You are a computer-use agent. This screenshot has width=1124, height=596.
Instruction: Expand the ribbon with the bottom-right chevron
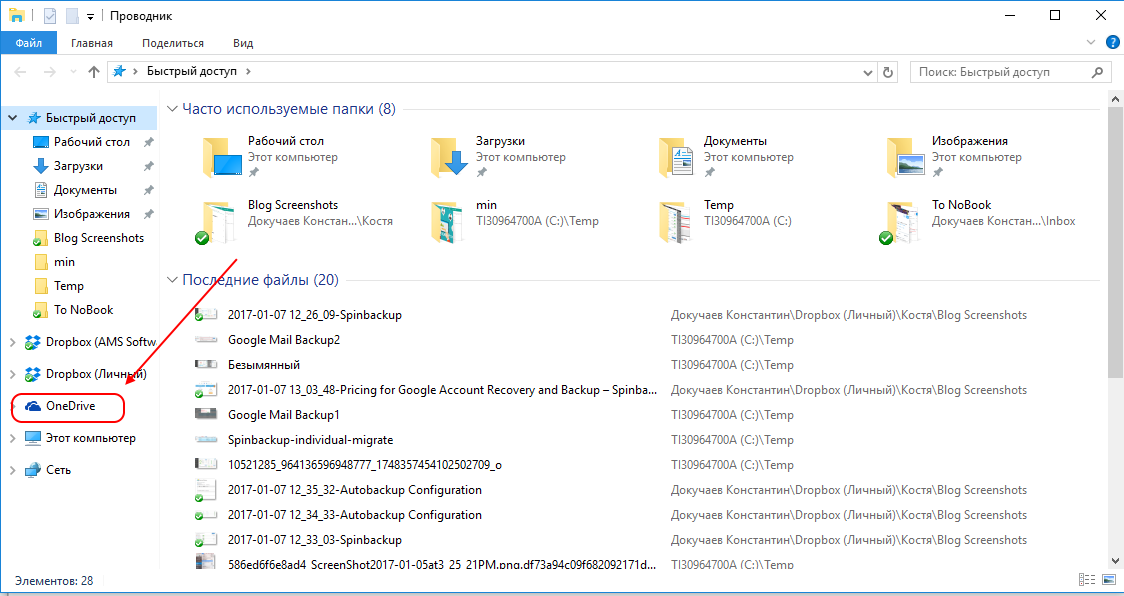pos(1090,42)
